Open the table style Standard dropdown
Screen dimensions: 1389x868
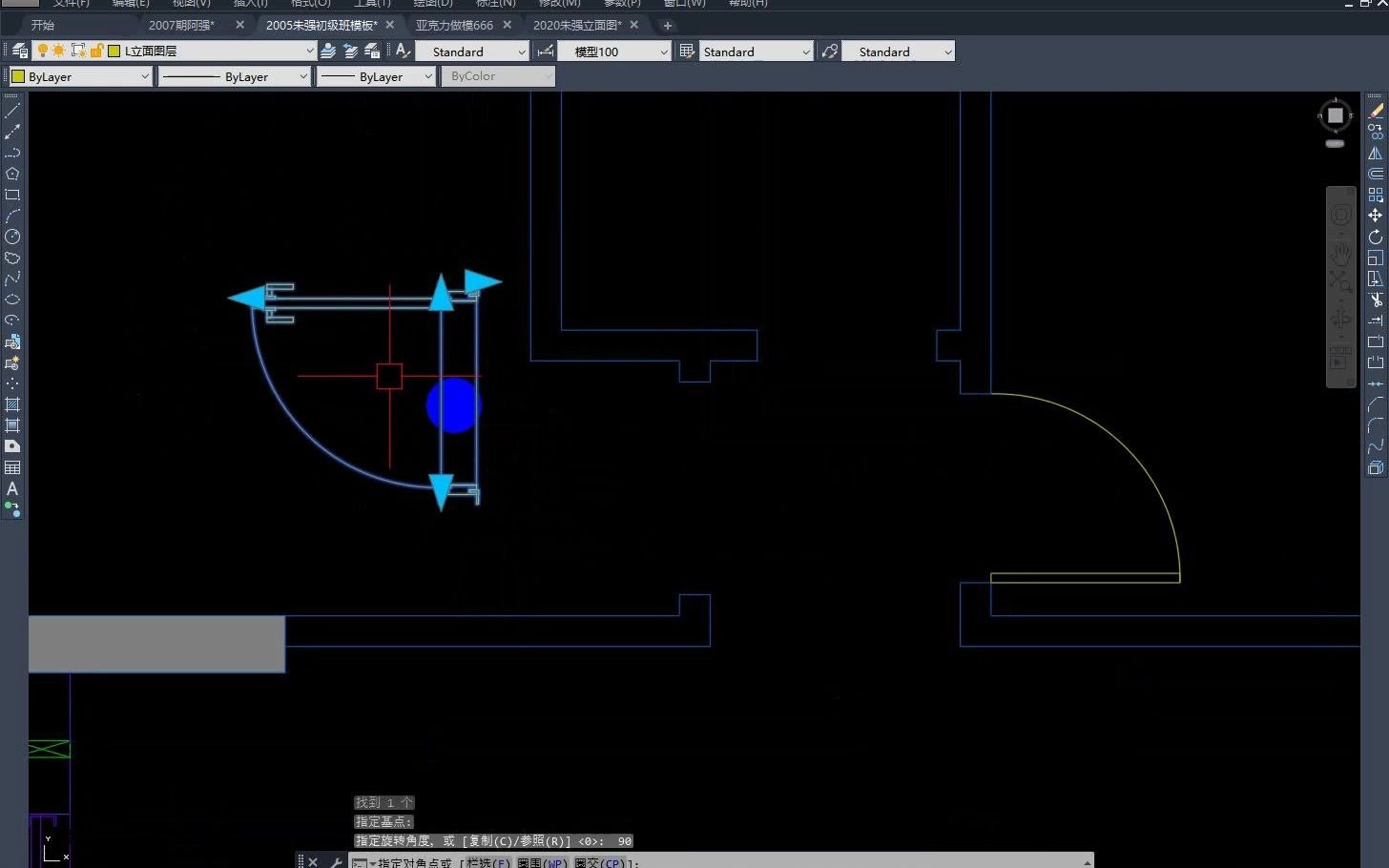(x=757, y=52)
